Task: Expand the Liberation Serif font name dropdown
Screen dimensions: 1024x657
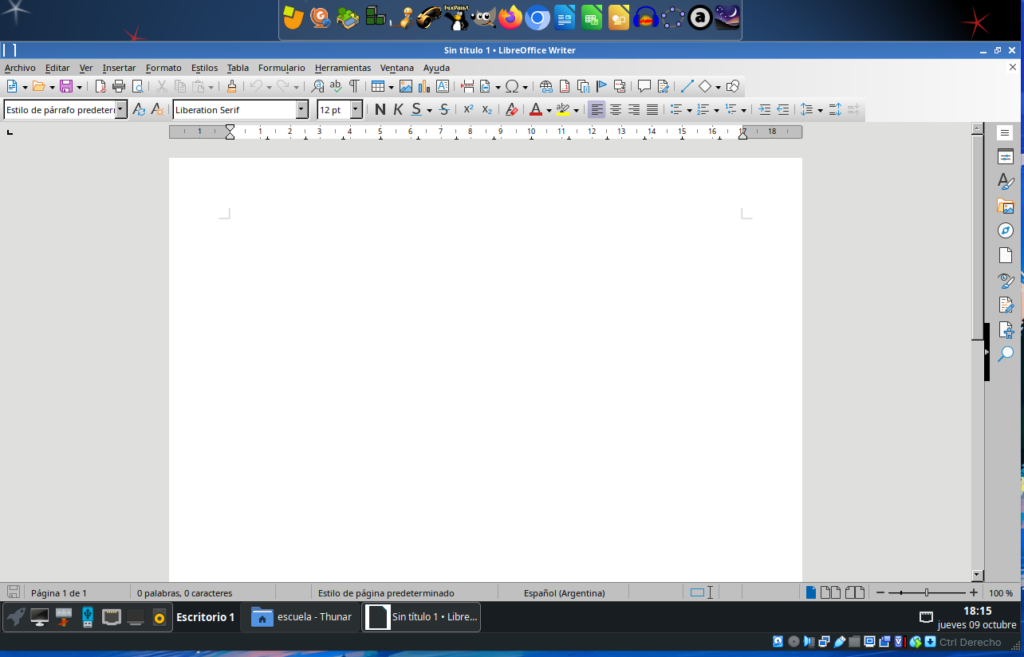Action: pos(301,110)
